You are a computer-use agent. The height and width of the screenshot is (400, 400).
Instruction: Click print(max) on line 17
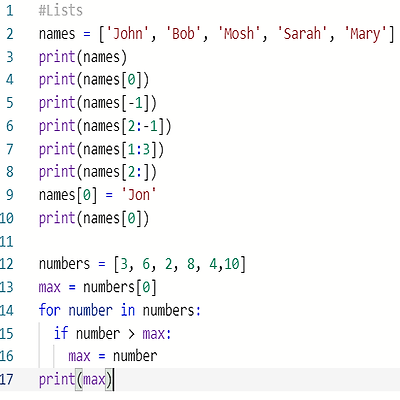point(76,379)
